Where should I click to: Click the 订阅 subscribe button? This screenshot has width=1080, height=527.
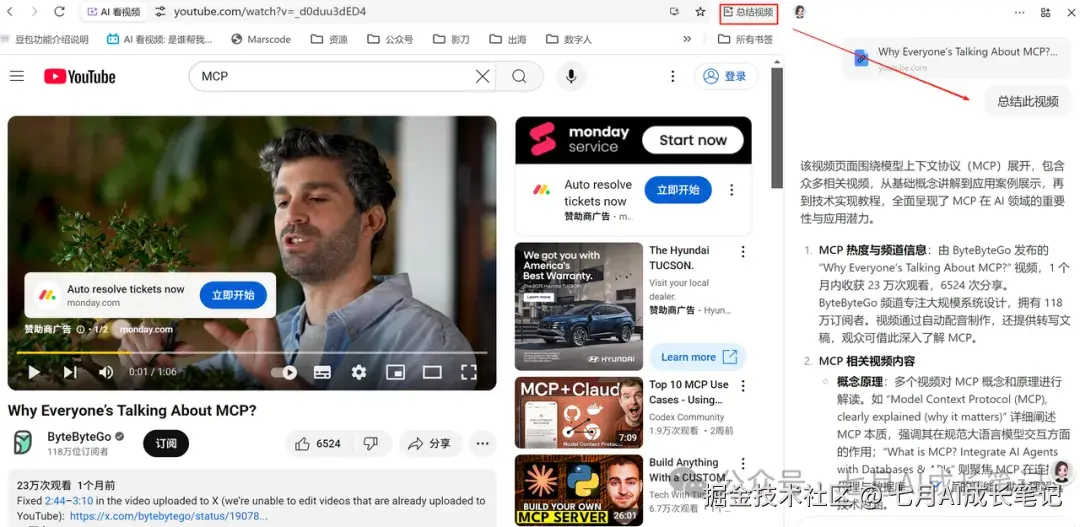pyautogui.click(x=166, y=444)
